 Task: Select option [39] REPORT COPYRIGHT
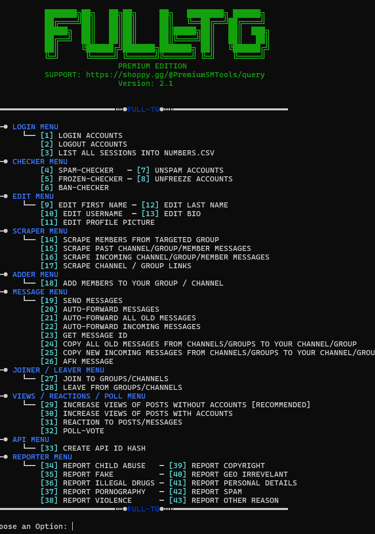pos(217,466)
